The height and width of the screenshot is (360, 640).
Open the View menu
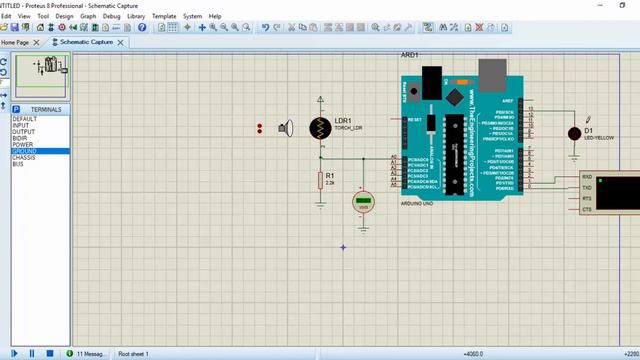[x=24, y=16]
